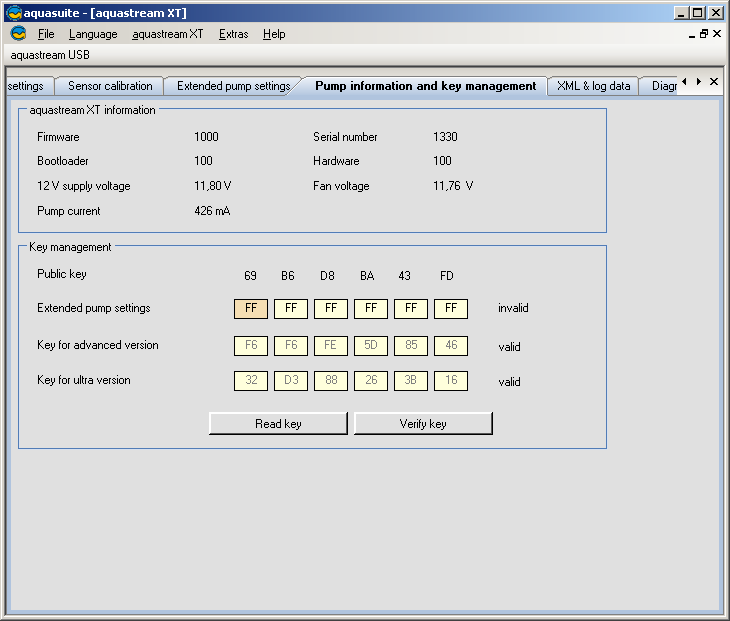This screenshot has height=621, width=730.
Task: Switch to the XML & log data tab
Action: 594,86
